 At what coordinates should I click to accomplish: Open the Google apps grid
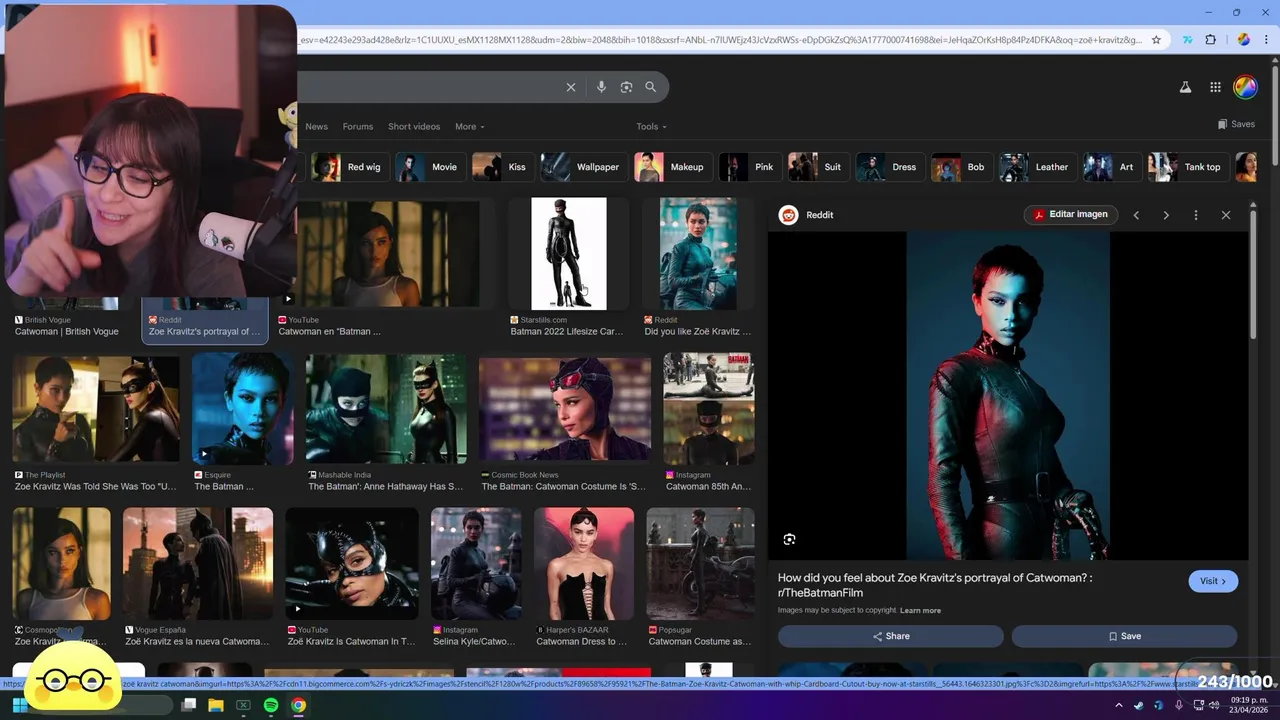[1215, 87]
